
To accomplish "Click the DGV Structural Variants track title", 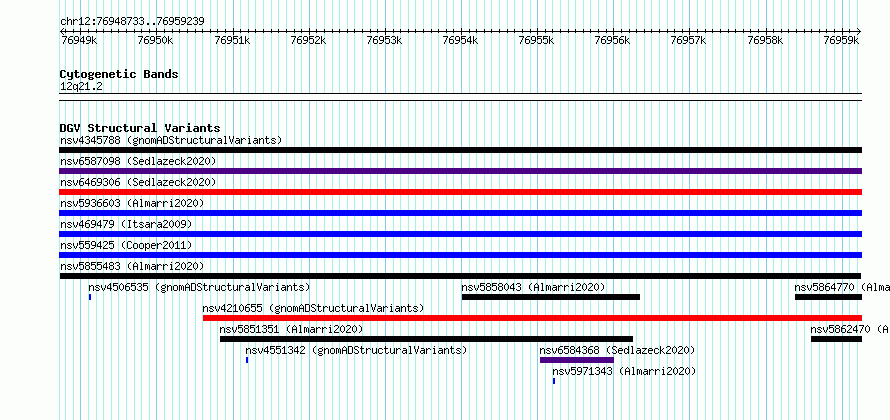I will (x=140, y=128).
